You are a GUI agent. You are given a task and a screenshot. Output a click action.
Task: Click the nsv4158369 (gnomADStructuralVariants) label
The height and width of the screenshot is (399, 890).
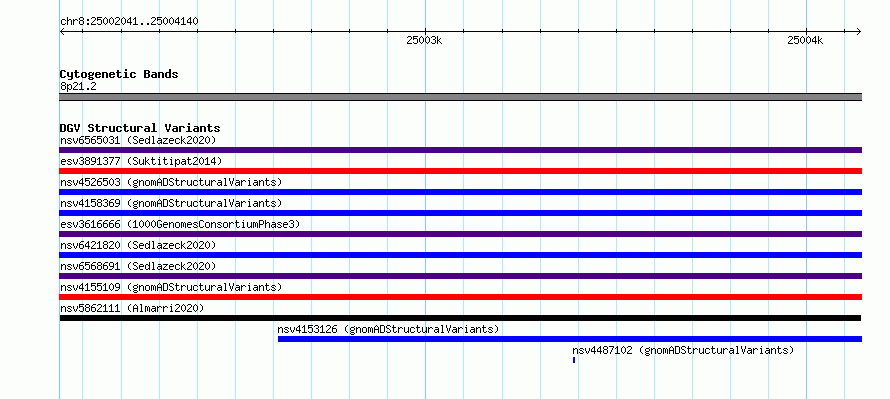coord(171,203)
